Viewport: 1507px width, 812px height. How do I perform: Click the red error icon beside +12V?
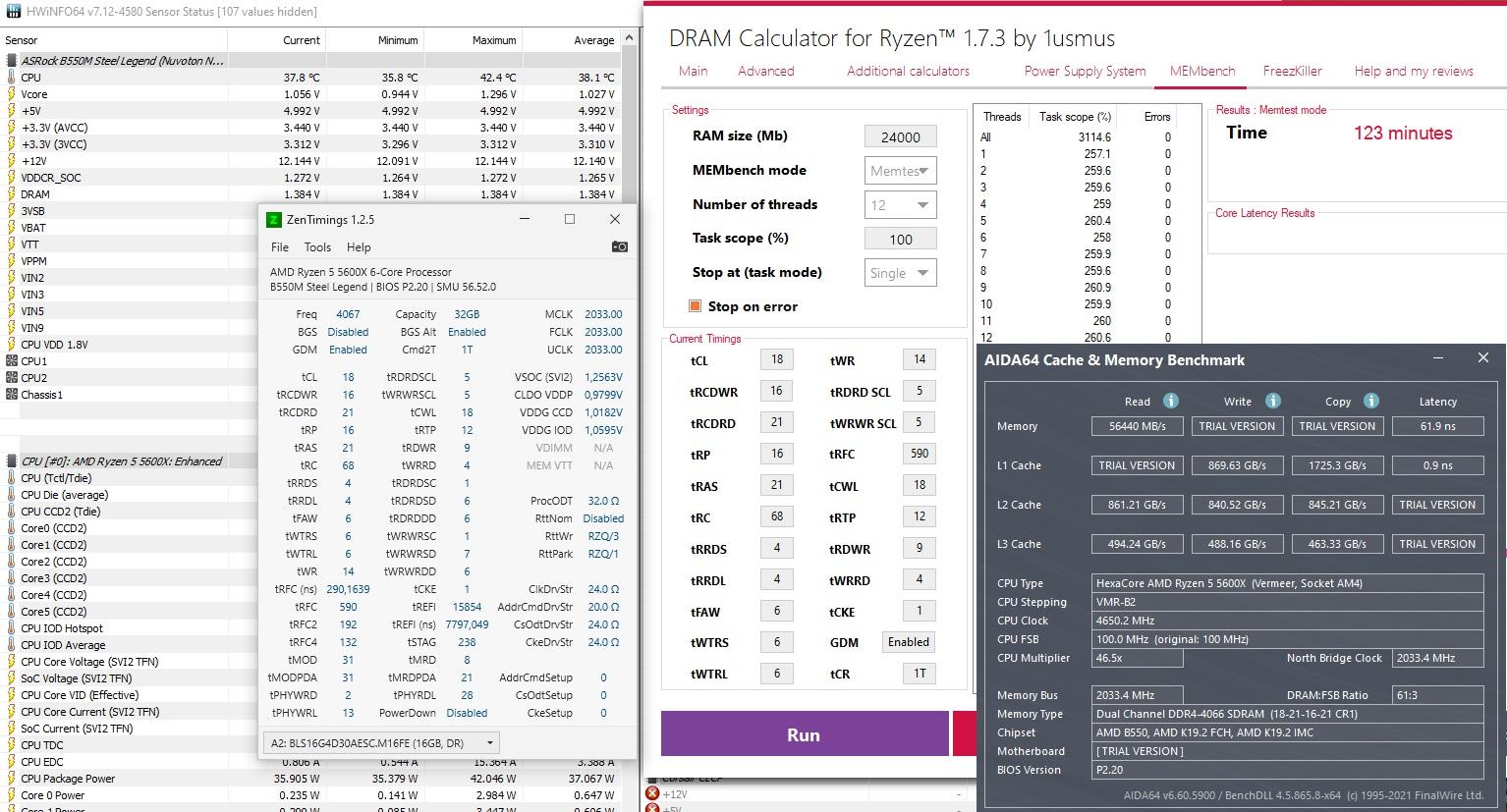[x=651, y=793]
